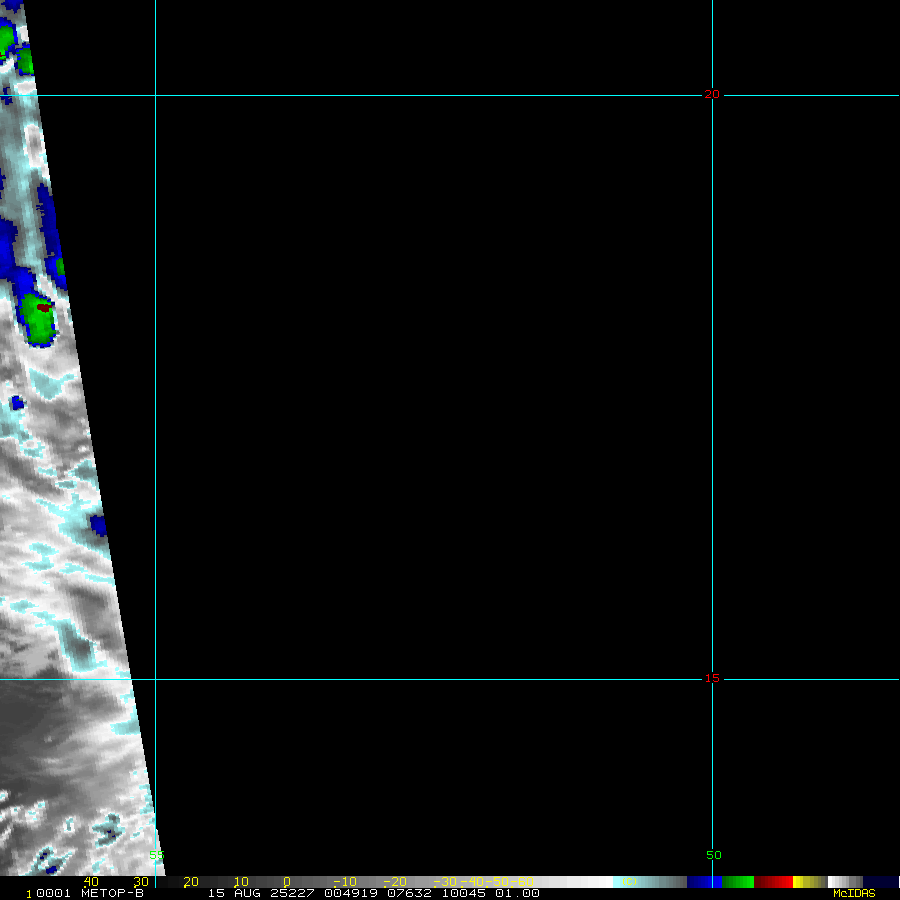
Task: Pick the cyan segment of the color bar
Action: point(650,882)
